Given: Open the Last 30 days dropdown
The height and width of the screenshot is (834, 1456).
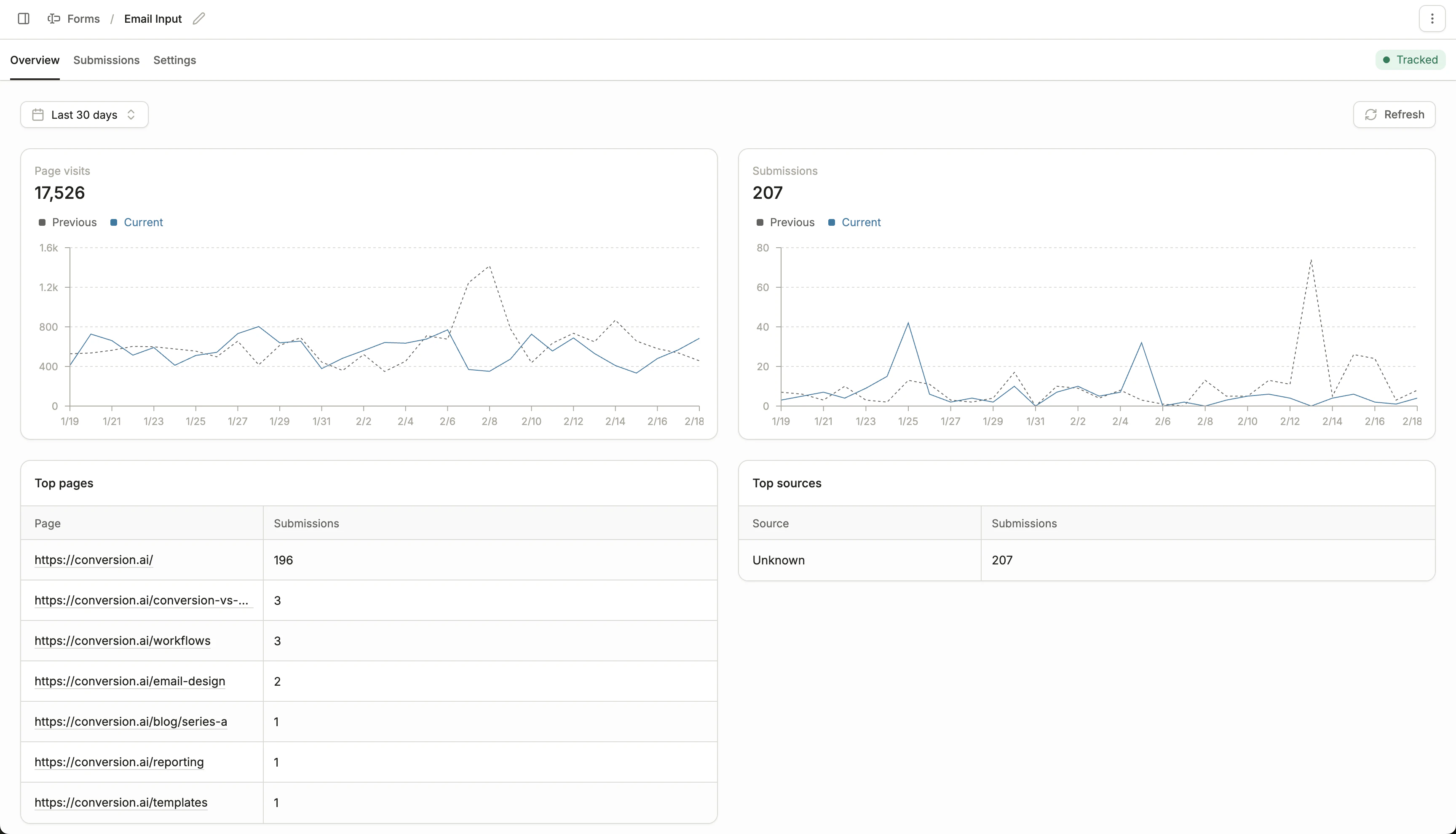Looking at the screenshot, I should (x=84, y=115).
